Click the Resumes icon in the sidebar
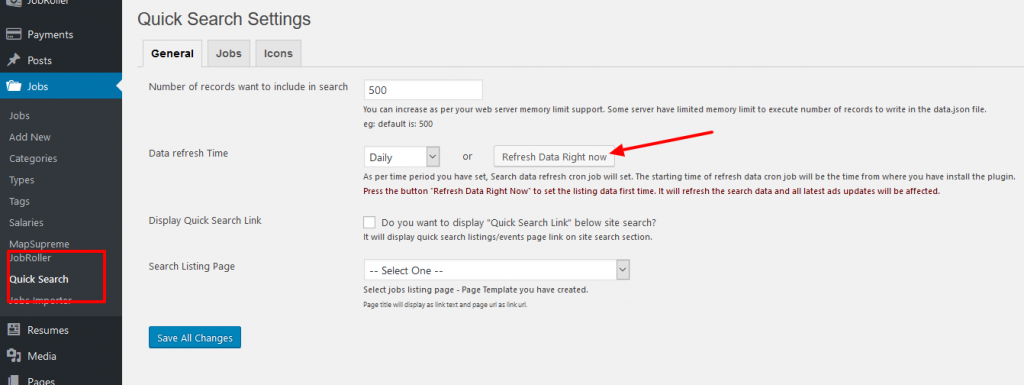 point(14,330)
